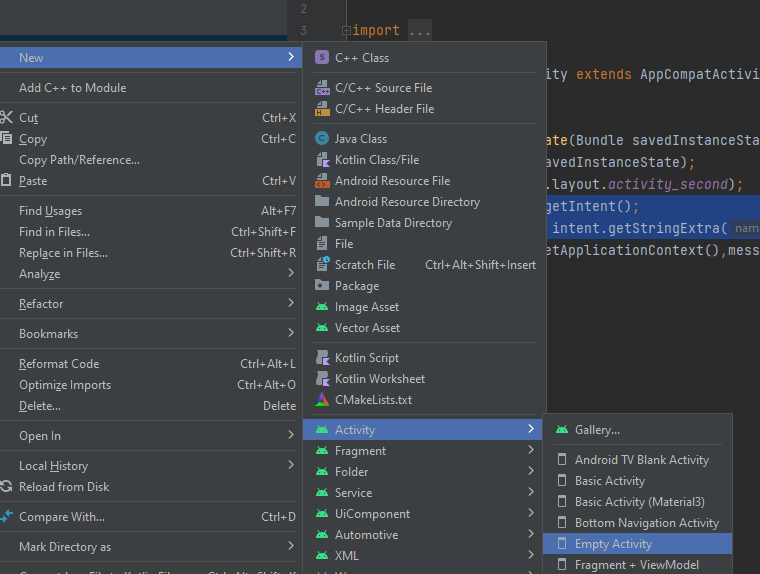Expand the Fragment submenu arrow
Image resolution: width=760 pixels, height=574 pixels.
(x=531, y=451)
